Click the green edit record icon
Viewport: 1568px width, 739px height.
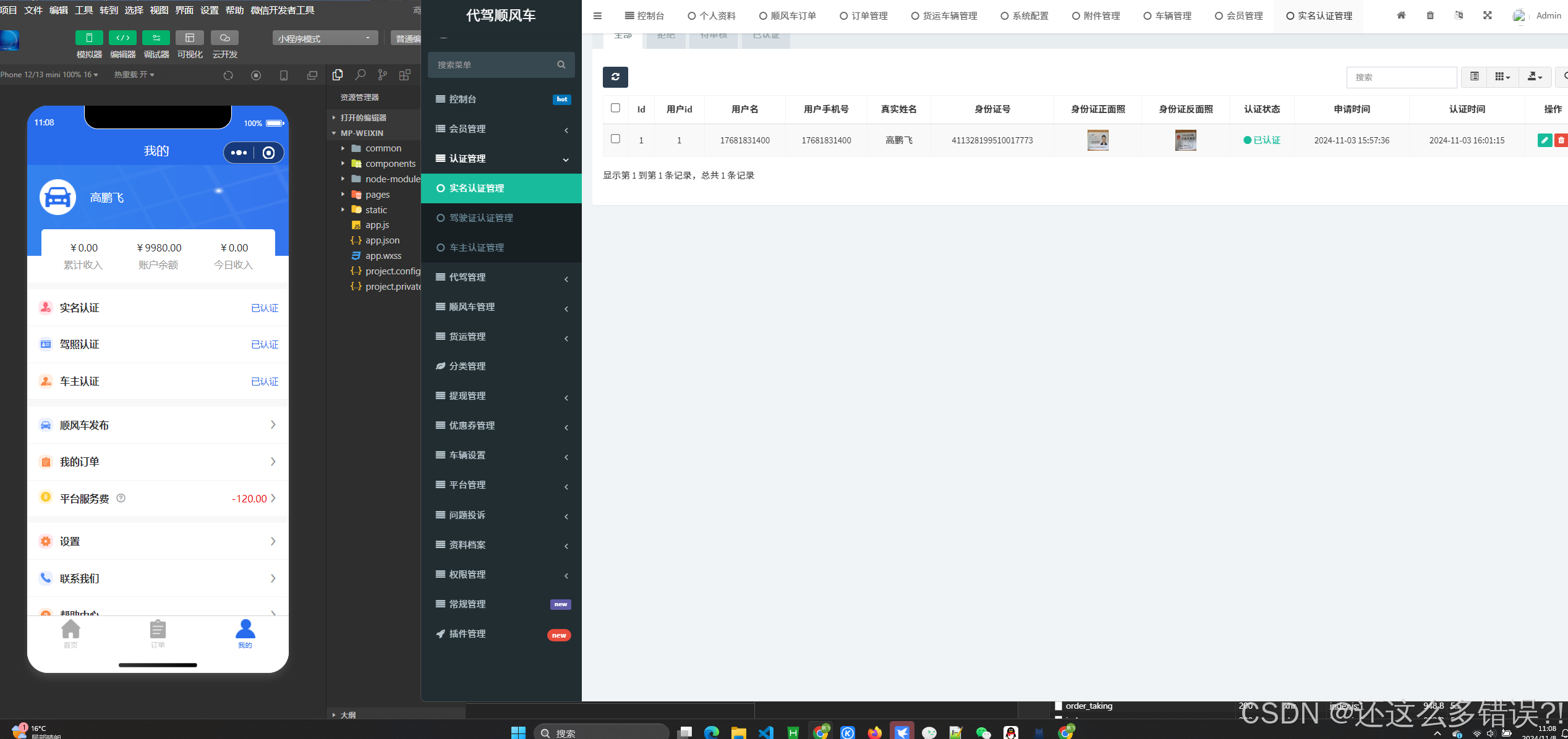coord(1544,140)
